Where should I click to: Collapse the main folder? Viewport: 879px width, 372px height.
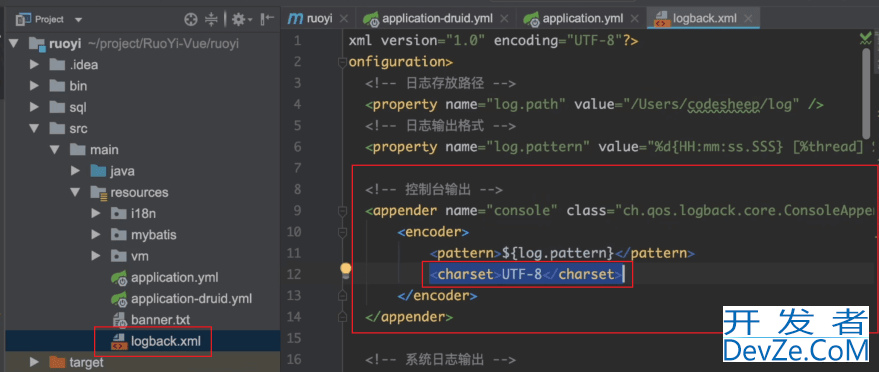[54, 150]
